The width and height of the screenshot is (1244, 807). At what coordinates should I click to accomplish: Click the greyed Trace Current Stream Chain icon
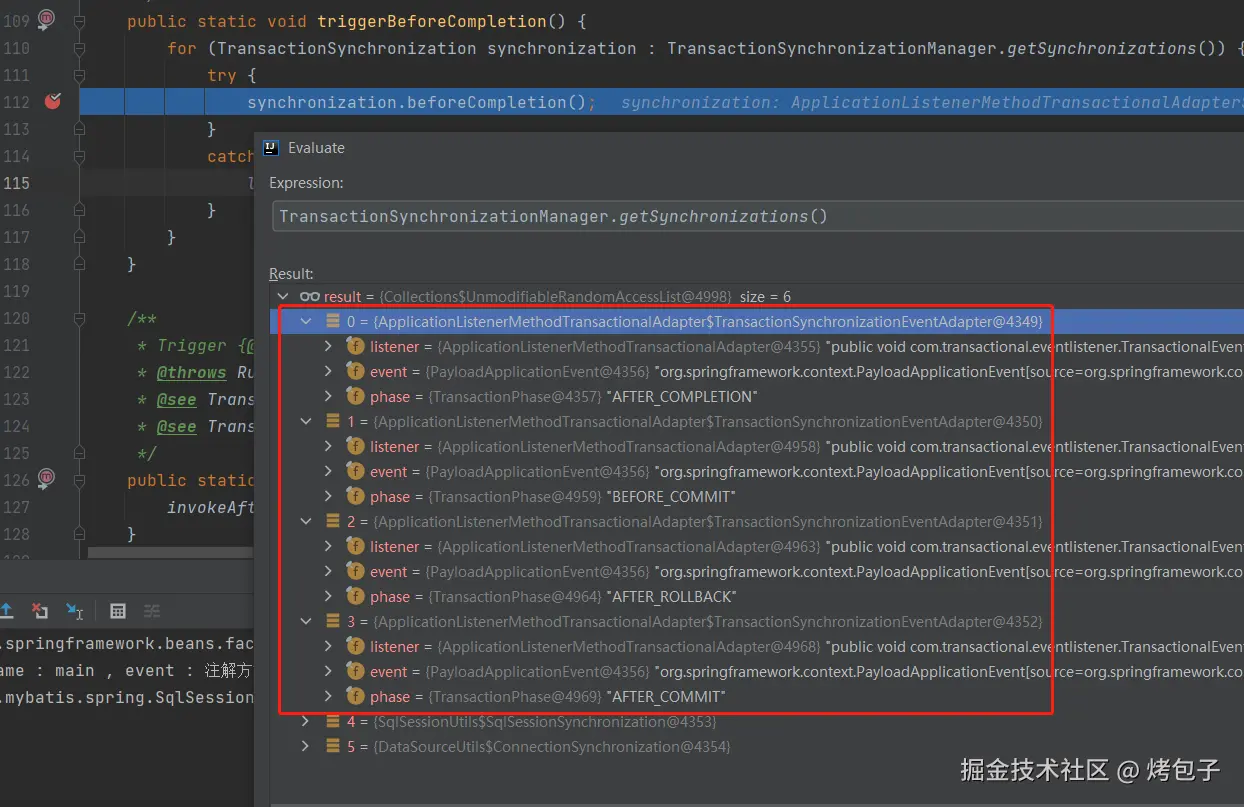click(152, 611)
